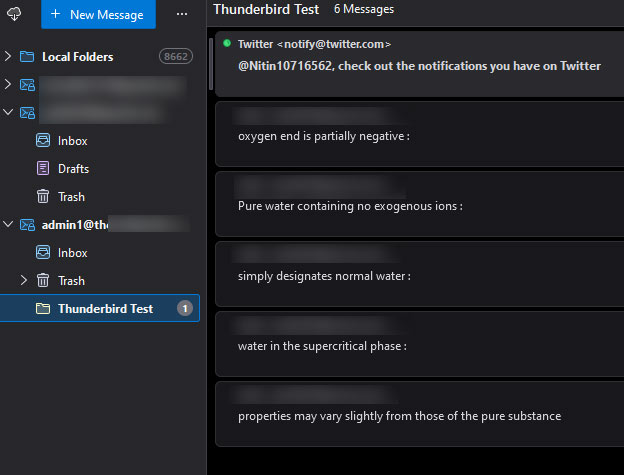Click the Thunderbird Test header title
The height and width of the screenshot is (475, 624).
point(266,9)
